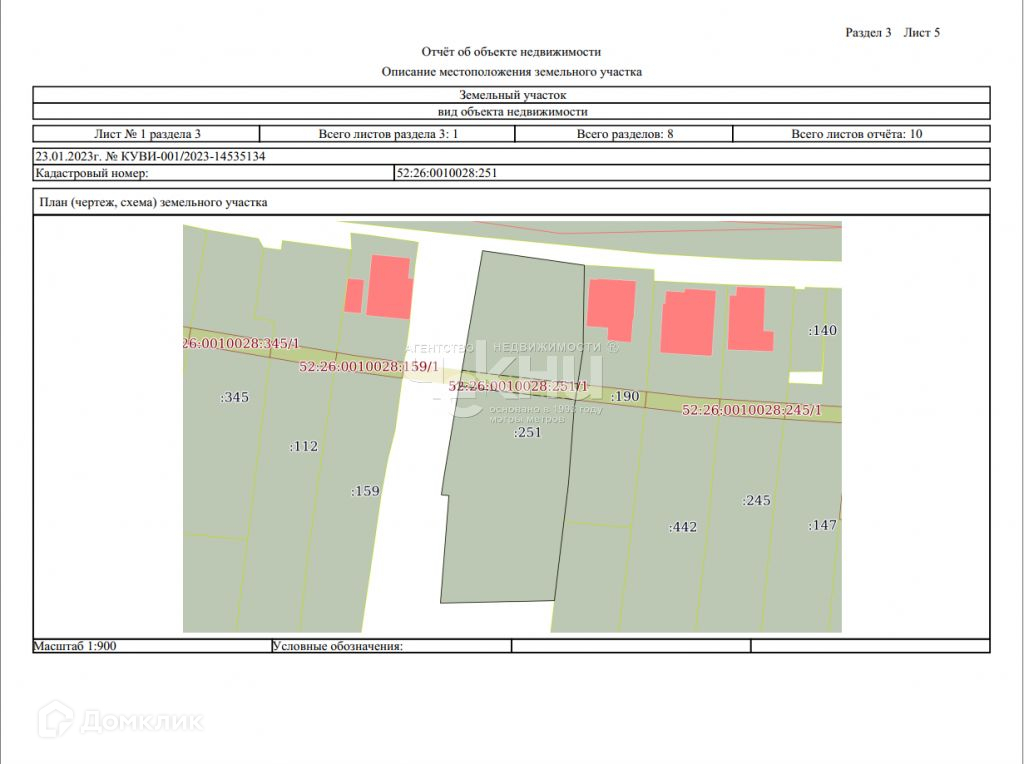Image resolution: width=1024 pixels, height=764 pixels.
Task: Click parcel label ':112' on map
Action: tap(304, 447)
